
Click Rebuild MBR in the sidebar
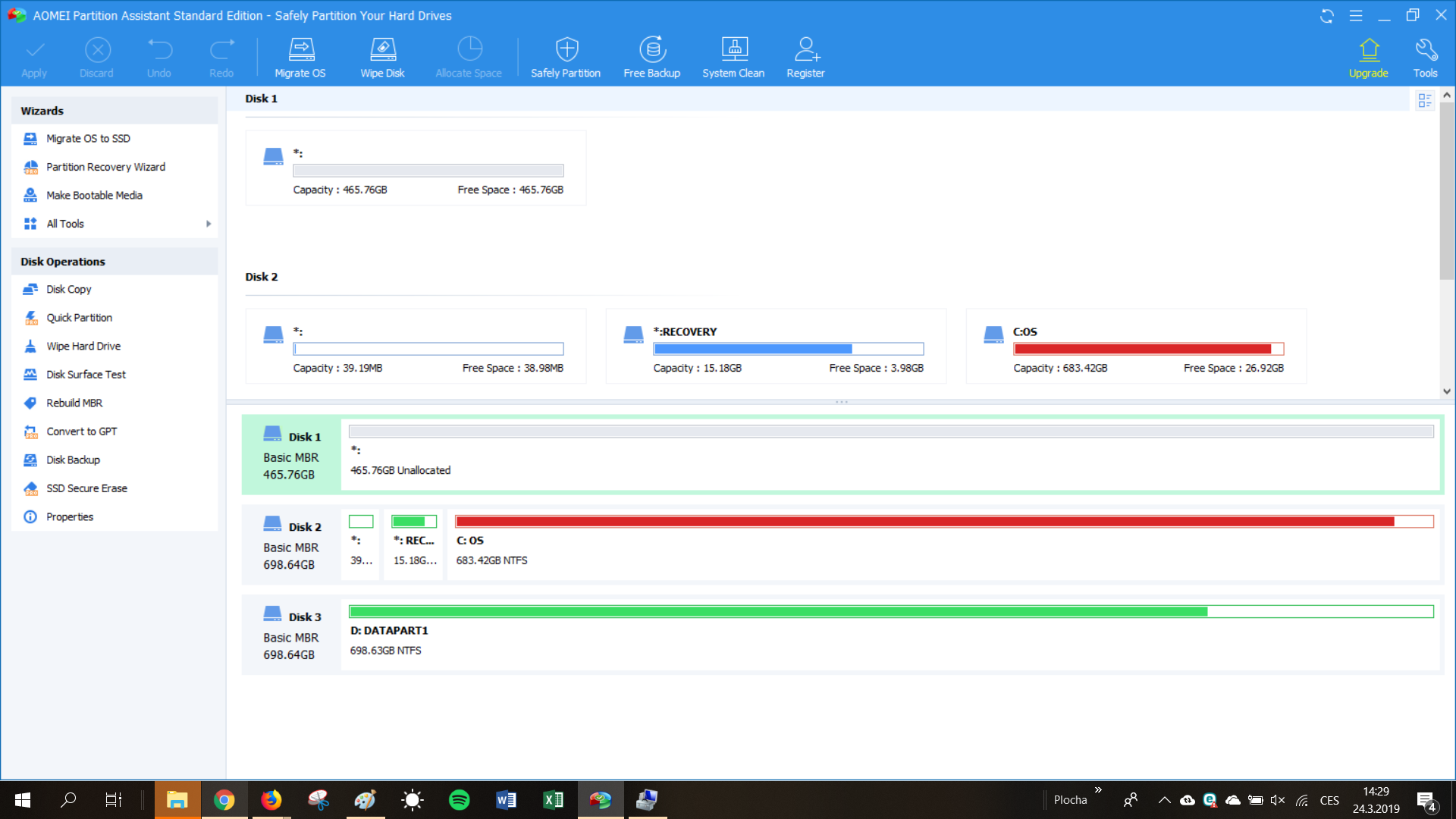[x=74, y=403]
